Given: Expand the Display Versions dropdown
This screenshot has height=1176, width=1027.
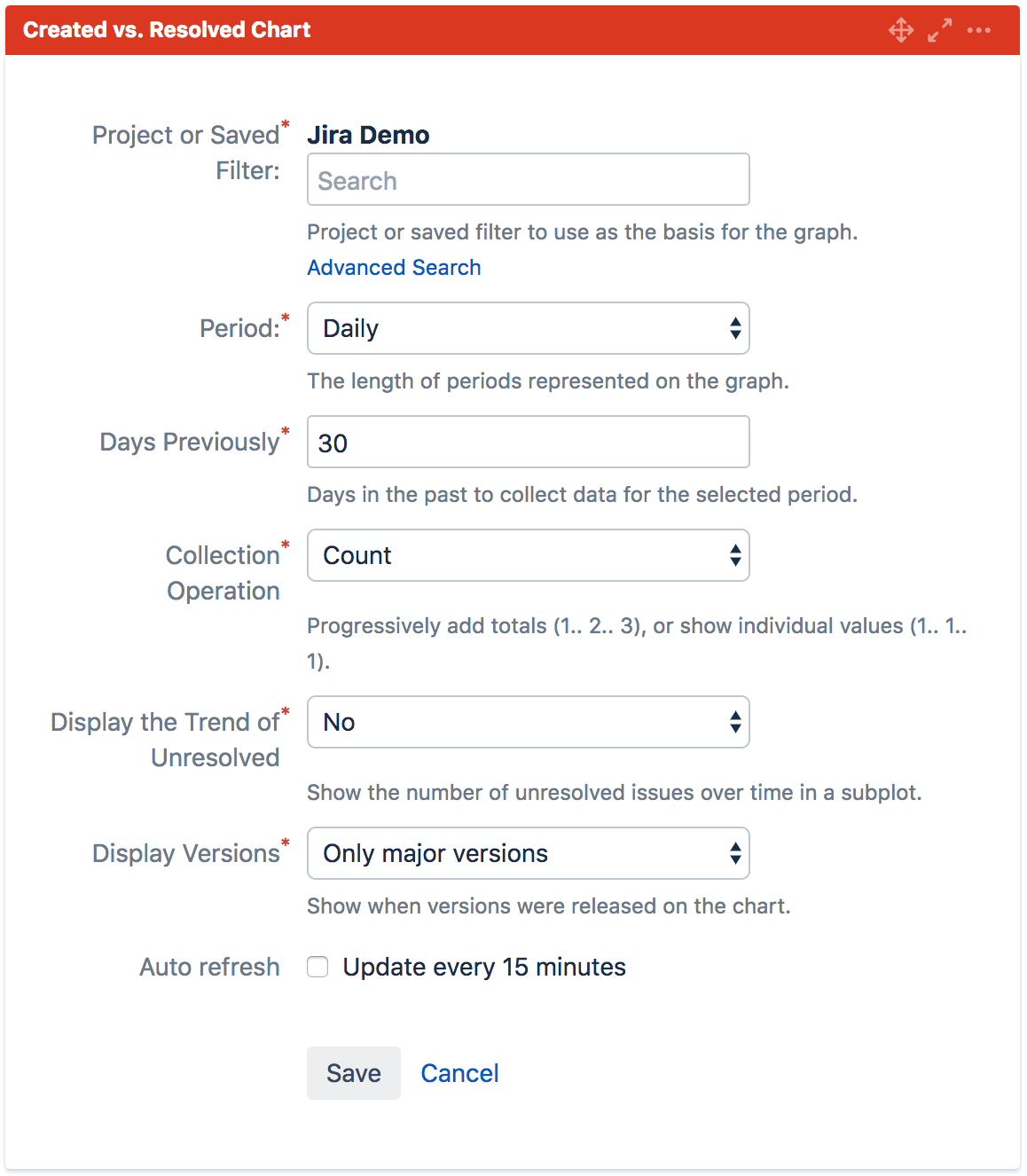Looking at the screenshot, I should click(529, 853).
